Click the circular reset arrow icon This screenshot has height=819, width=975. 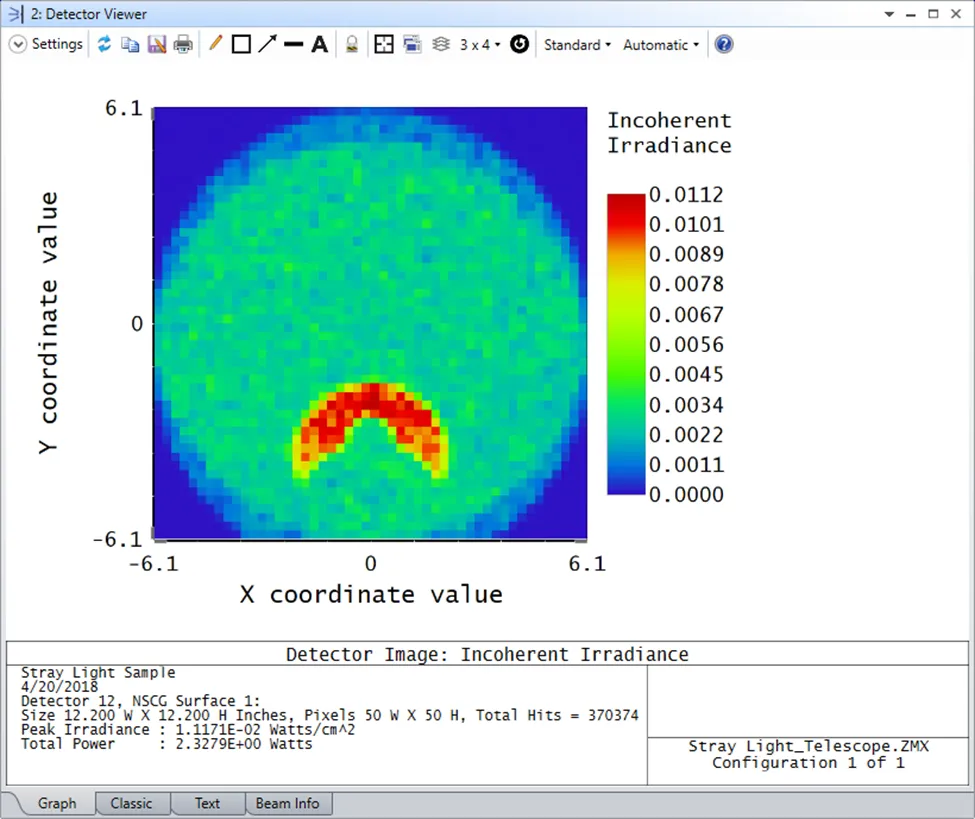click(x=519, y=45)
